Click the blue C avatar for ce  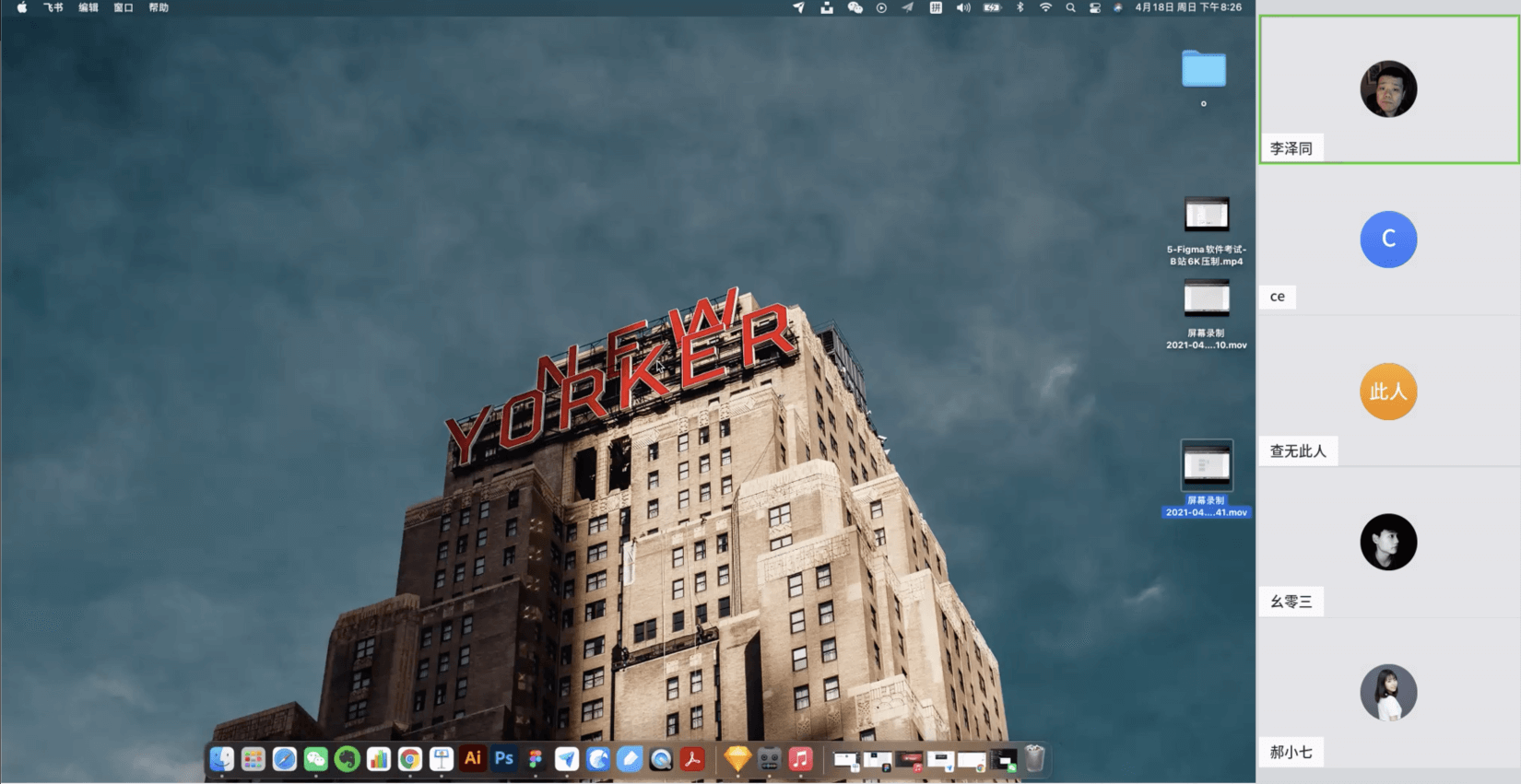tap(1388, 240)
